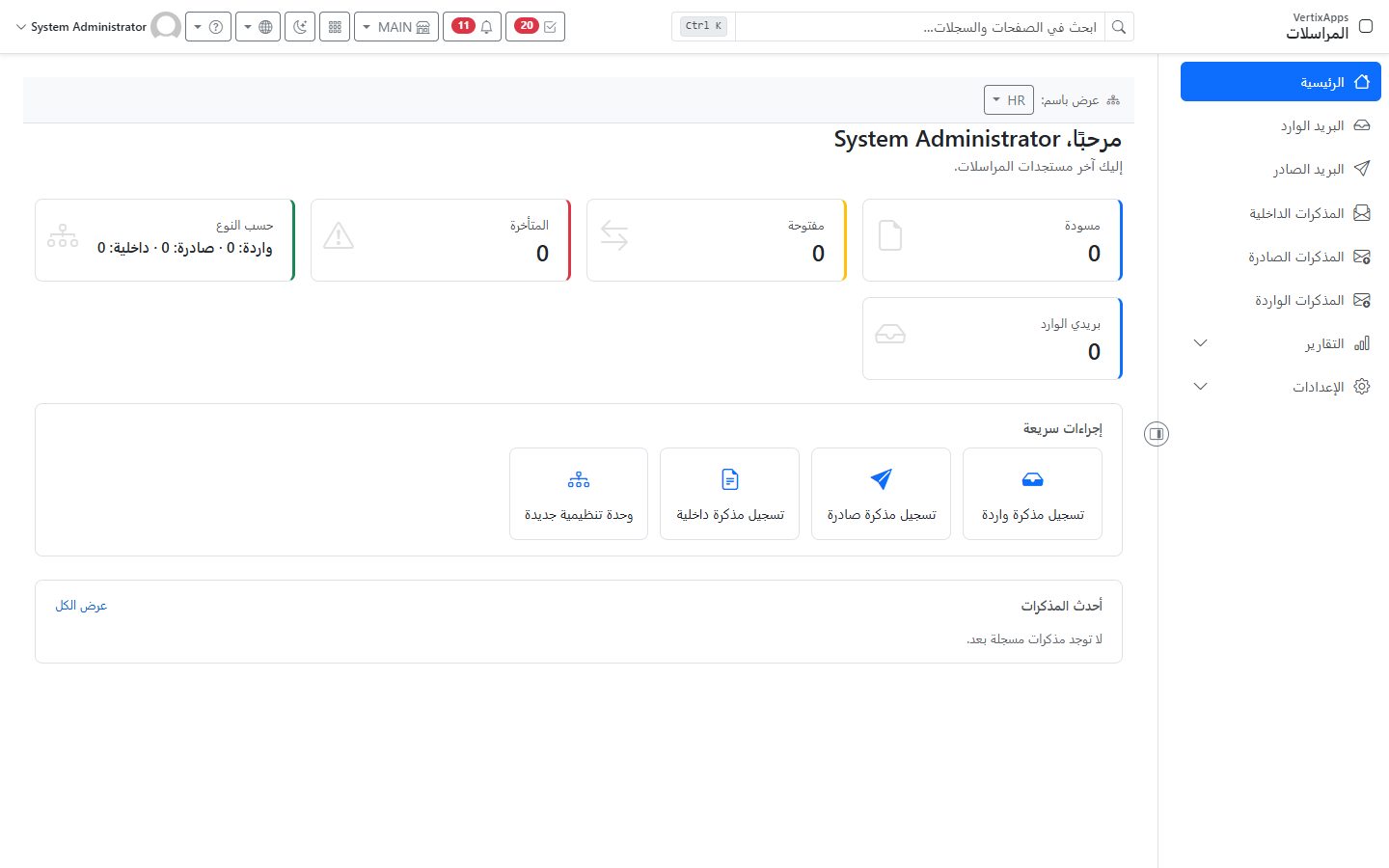
Task: Click the search magnifier icon
Action: 1119,27
